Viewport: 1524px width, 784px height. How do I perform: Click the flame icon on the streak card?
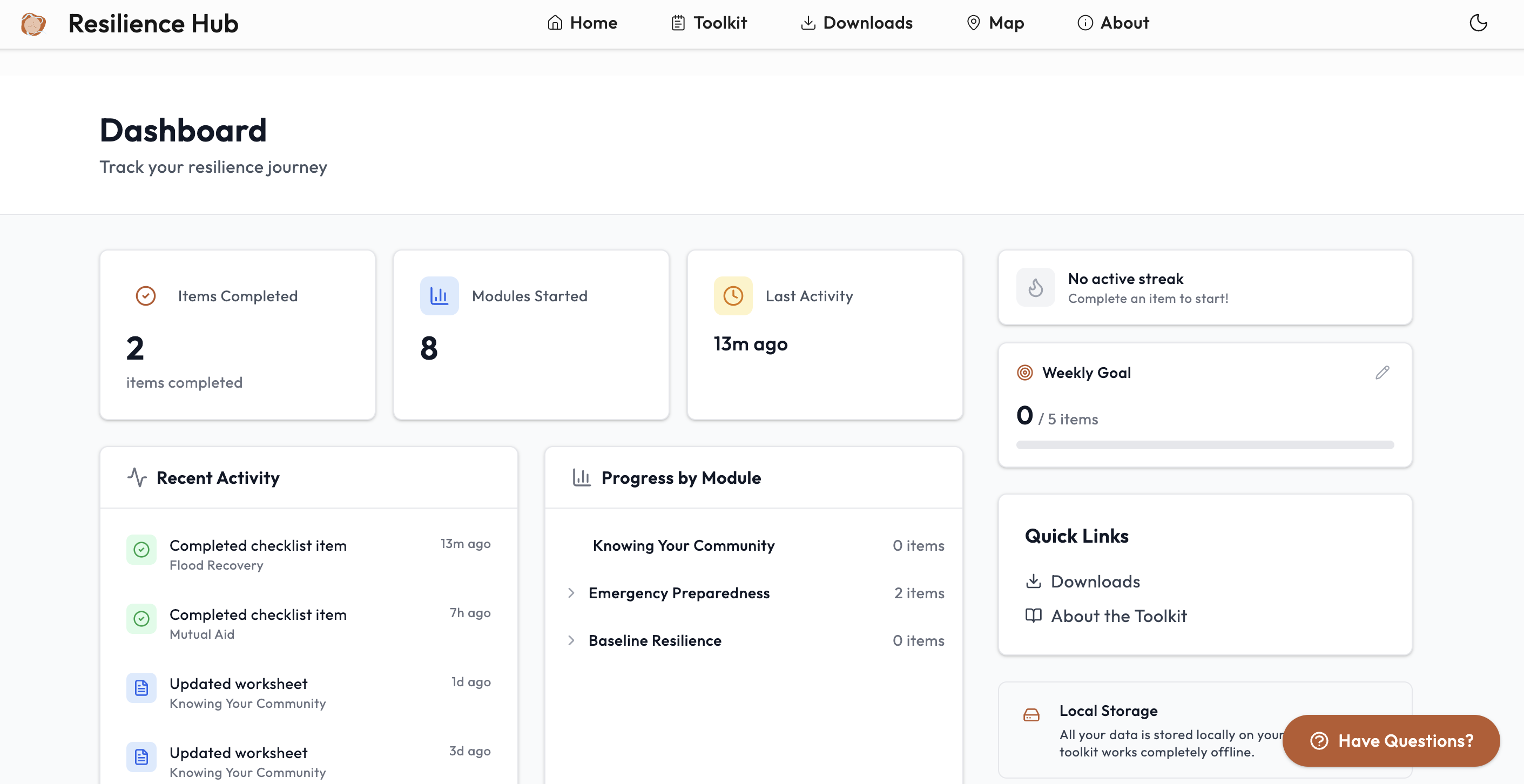1036,288
